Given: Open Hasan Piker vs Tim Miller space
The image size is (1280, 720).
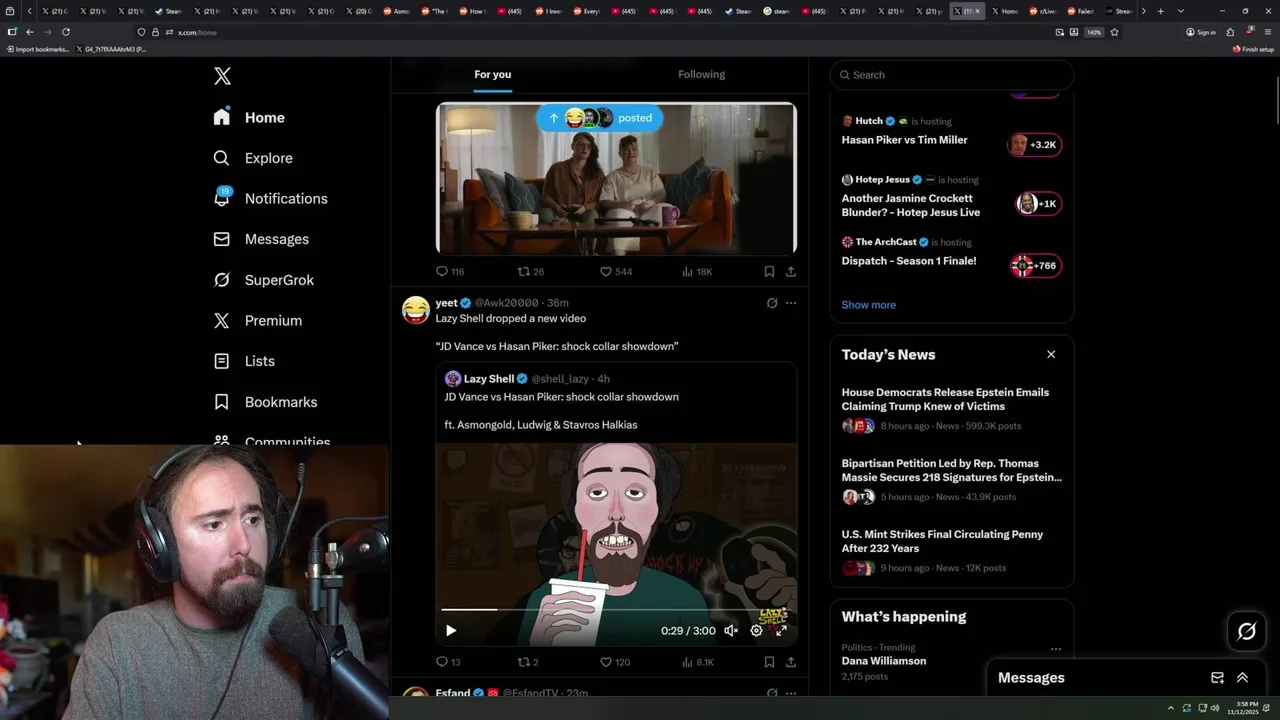Looking at the screenshot, I should (904, 140).
